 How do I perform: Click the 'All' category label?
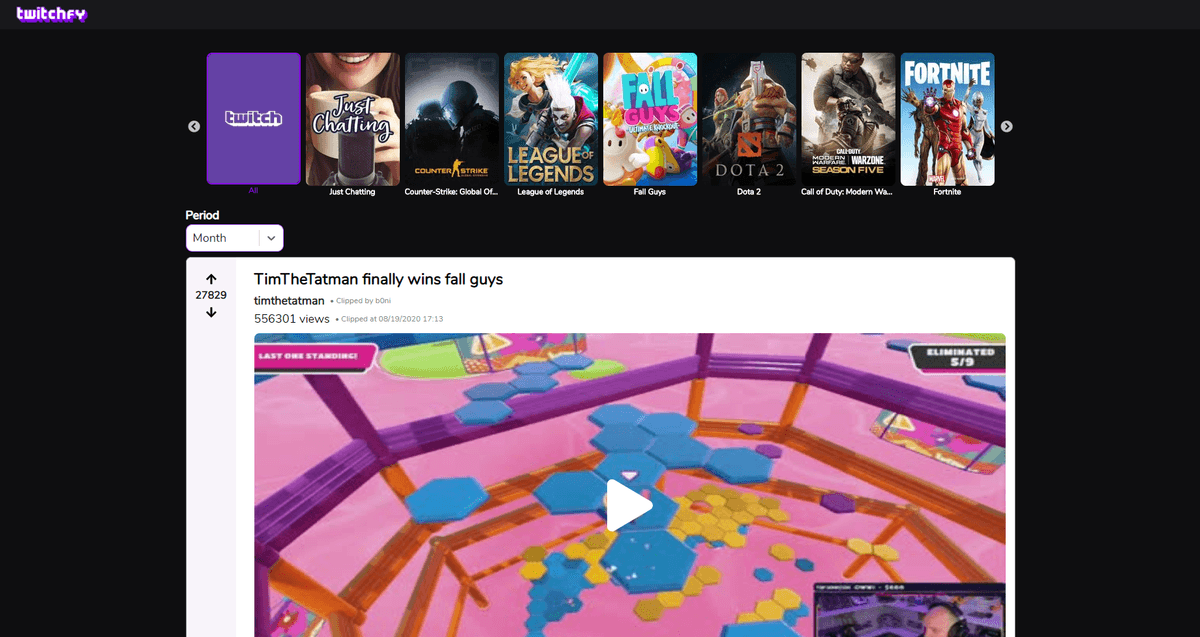[254, 190]
